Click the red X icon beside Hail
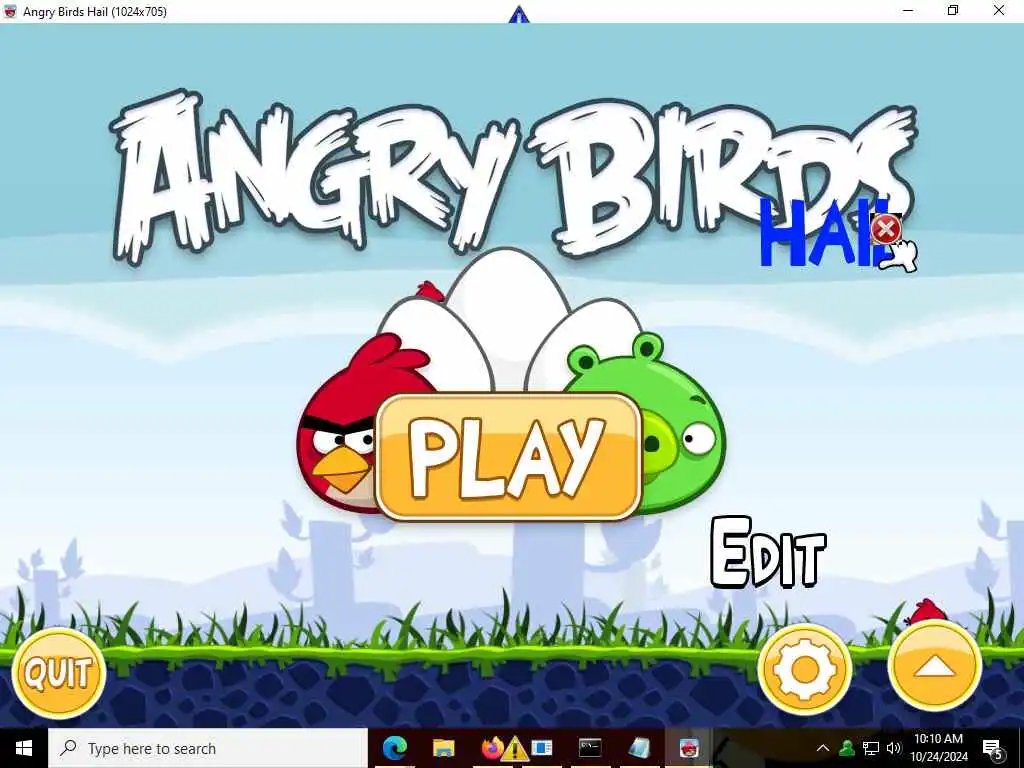1024x768 pixels. [886, 229]
